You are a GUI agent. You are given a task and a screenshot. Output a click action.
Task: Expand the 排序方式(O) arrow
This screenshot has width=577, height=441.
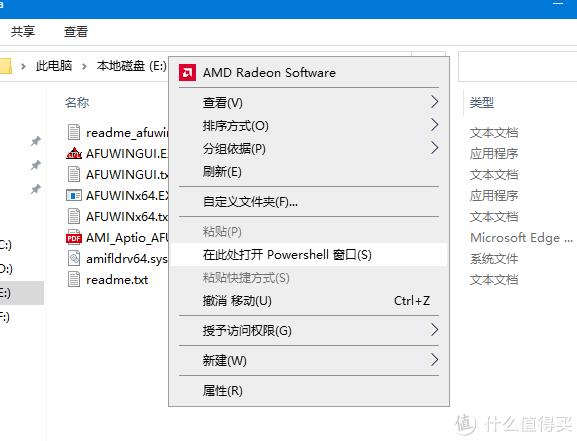tap(435, 125)
